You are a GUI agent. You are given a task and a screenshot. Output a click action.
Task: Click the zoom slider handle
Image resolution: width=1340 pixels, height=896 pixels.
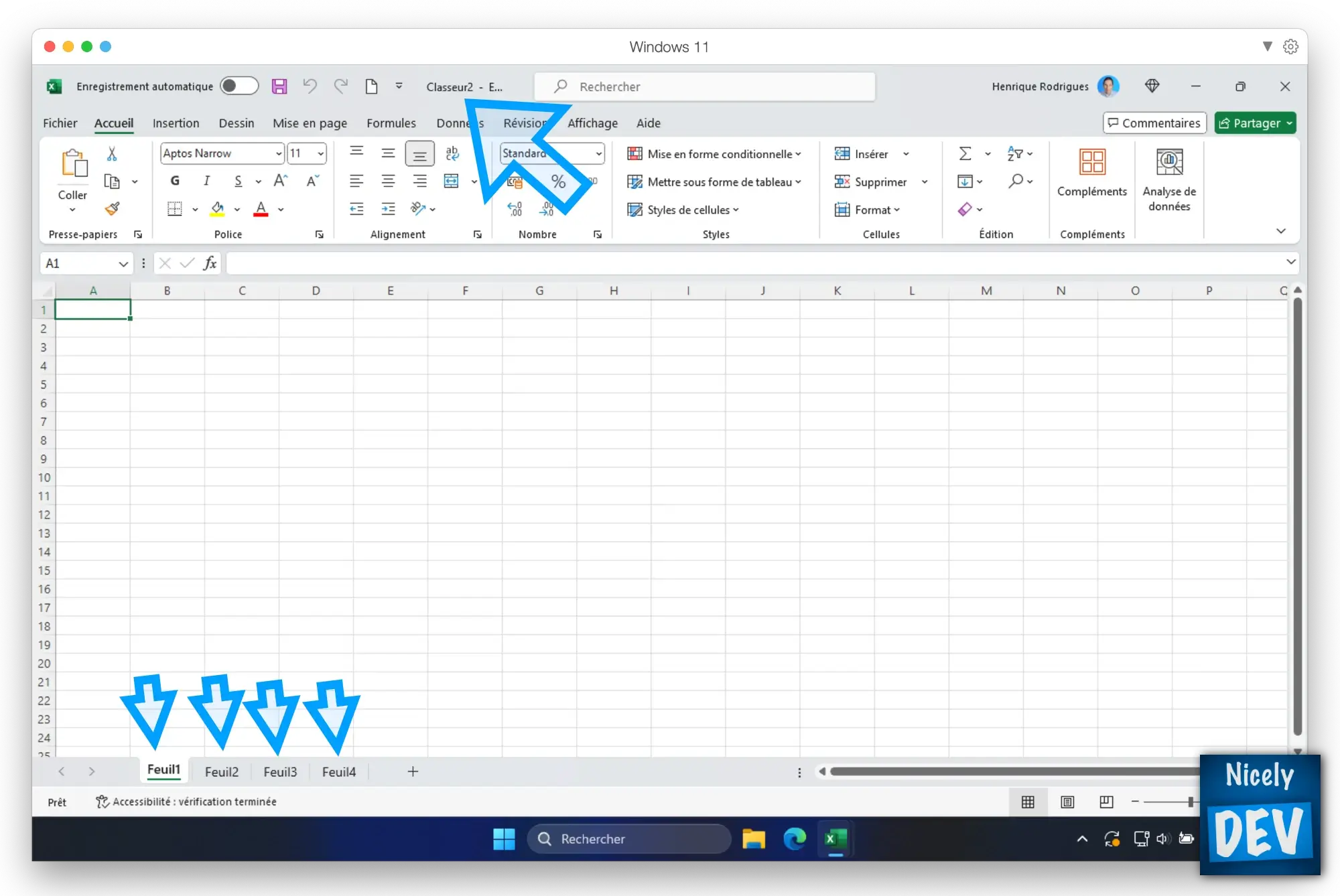coord(1191,802)
